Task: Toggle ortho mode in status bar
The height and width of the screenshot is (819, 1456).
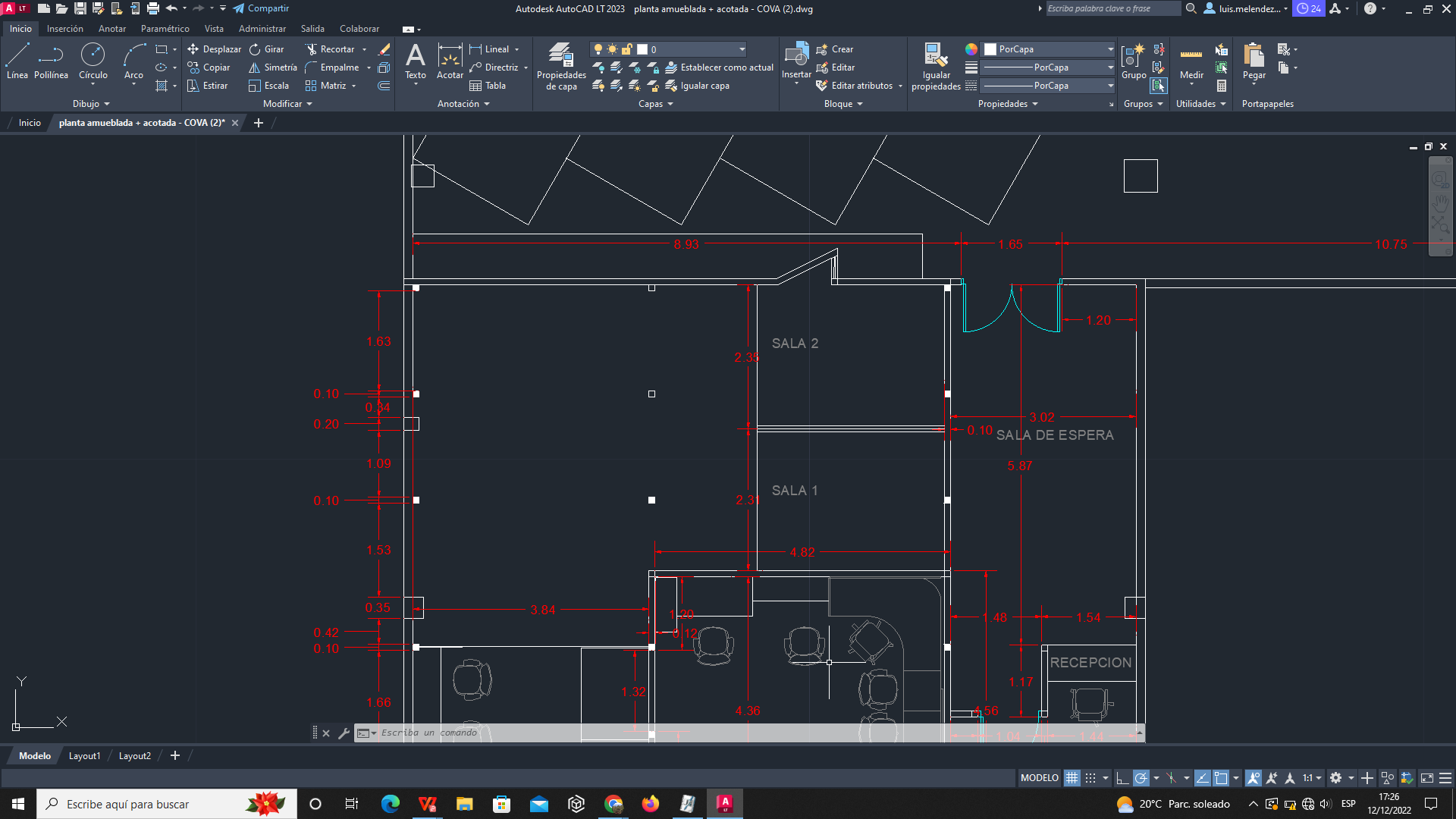Action: coord(1122,778)
